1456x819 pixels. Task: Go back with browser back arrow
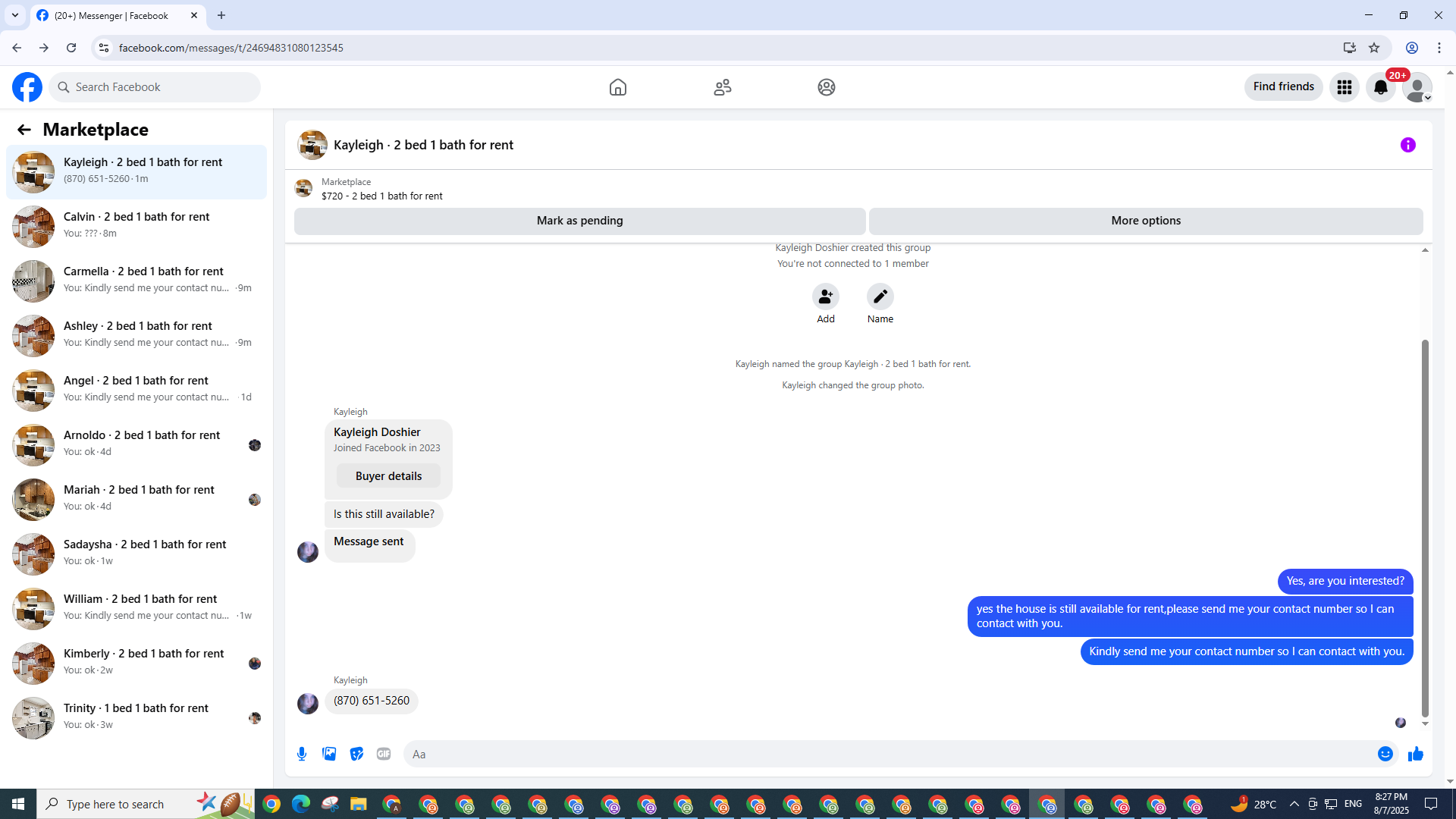click(17, 48)
